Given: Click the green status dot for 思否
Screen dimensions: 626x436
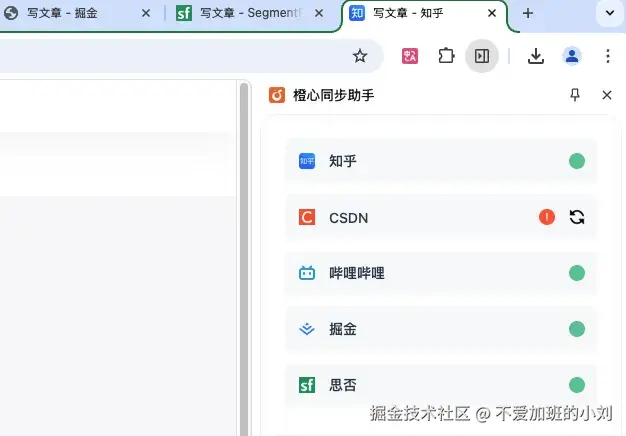Looking at the screenshot, I should point(576,385).
